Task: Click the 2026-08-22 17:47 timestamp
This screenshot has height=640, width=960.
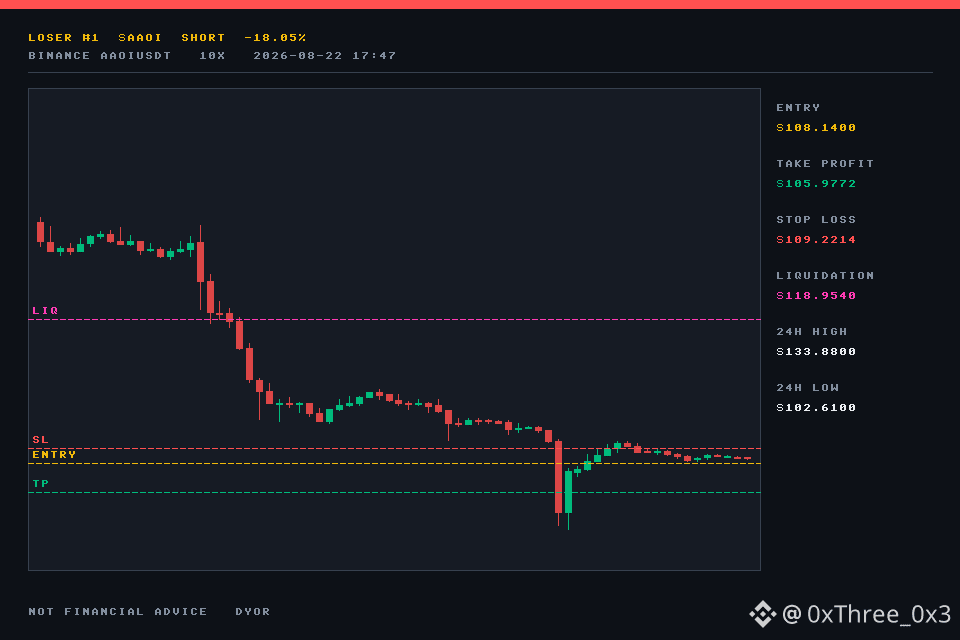Action: 324,56
